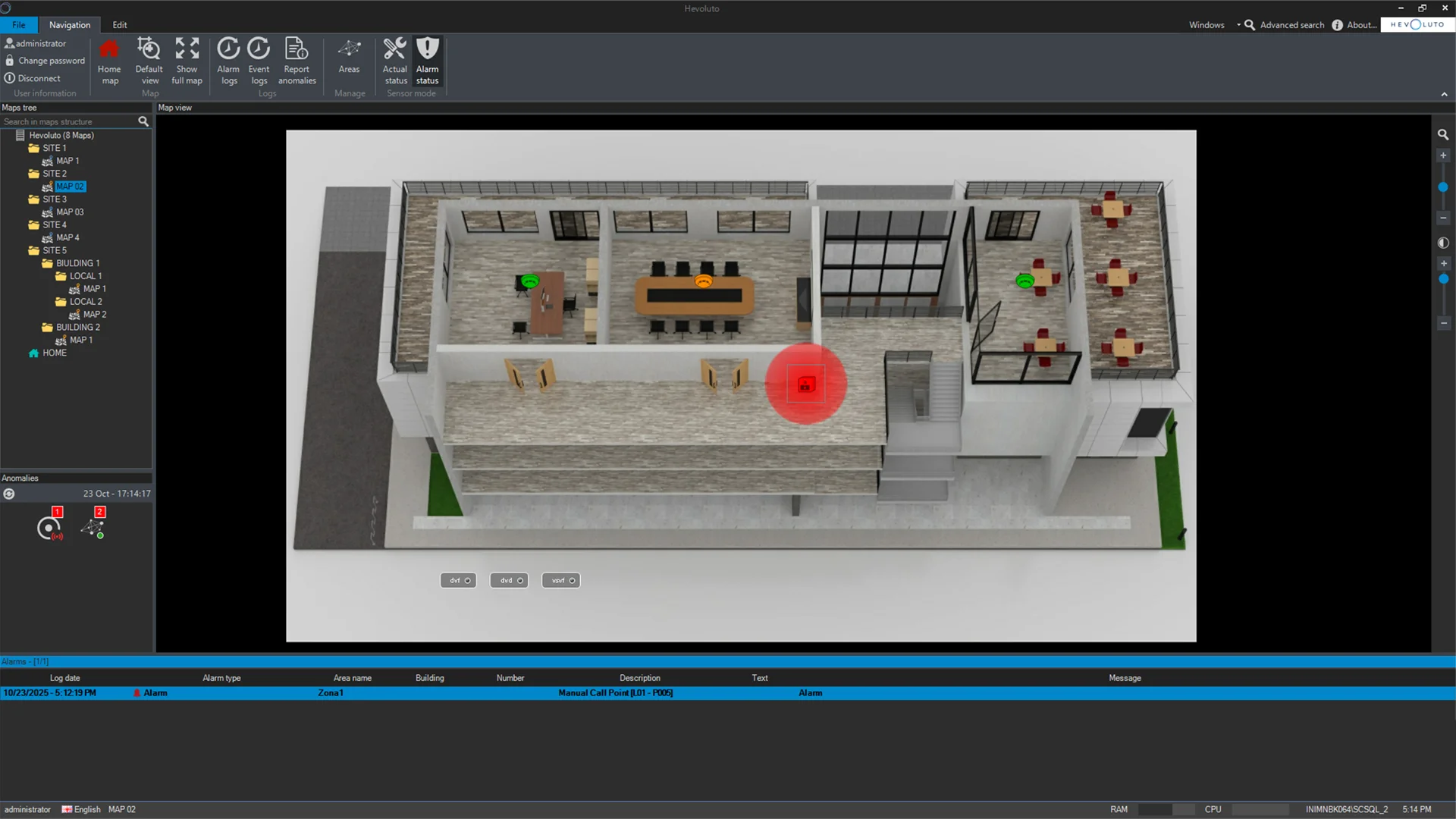This screenshot has height=819, width=1456.
Task: Click Disconnect
Action: (39, 78)
